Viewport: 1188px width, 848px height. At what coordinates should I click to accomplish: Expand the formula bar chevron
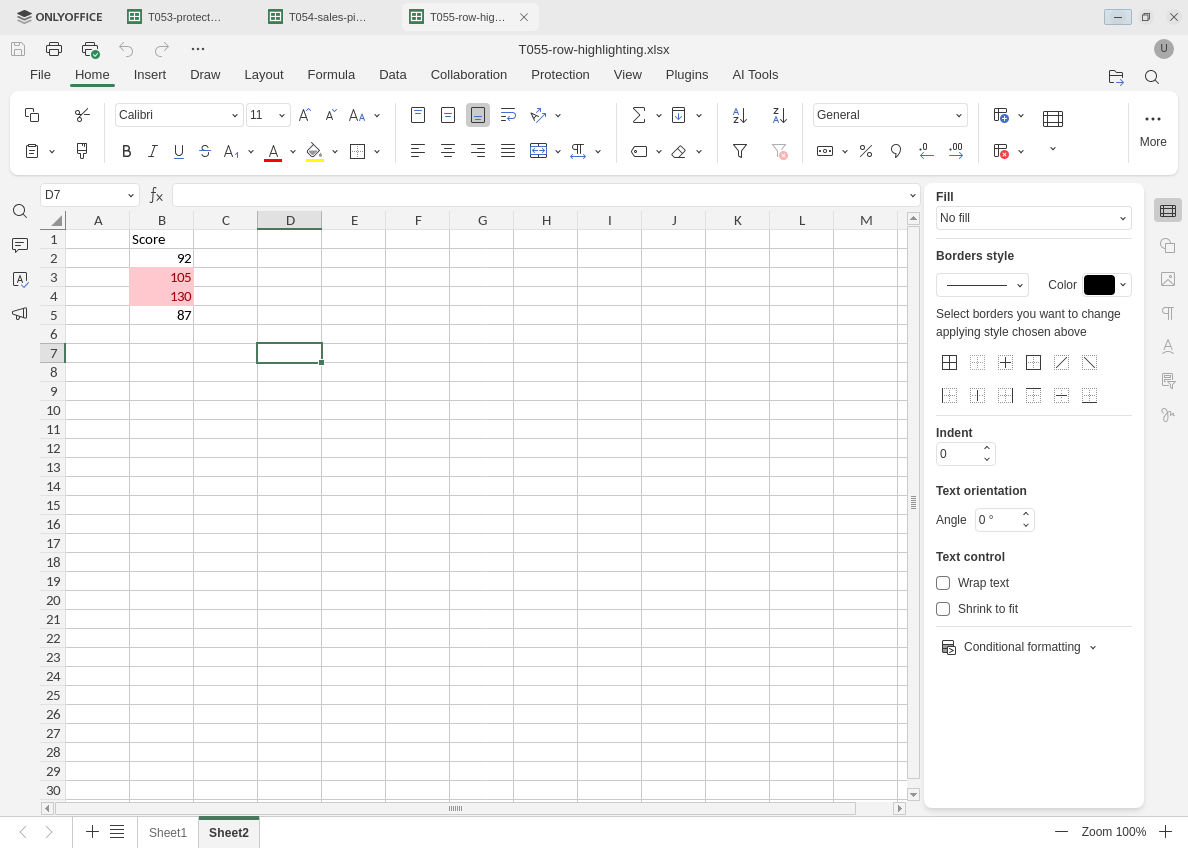click(912, 196)
